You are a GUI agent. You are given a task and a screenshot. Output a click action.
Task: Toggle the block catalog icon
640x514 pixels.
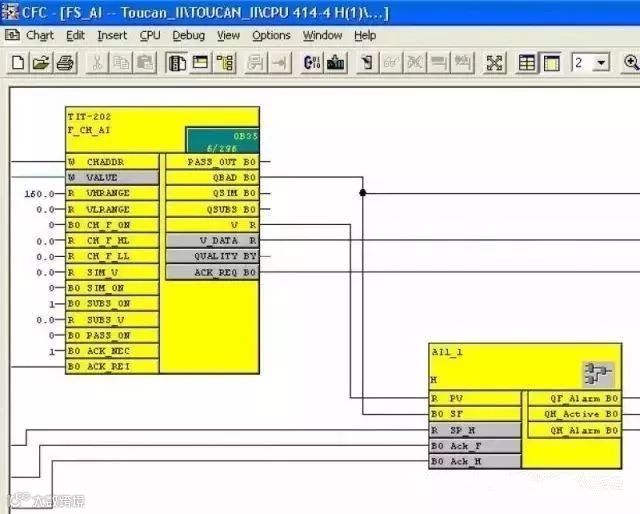[177, 63]
